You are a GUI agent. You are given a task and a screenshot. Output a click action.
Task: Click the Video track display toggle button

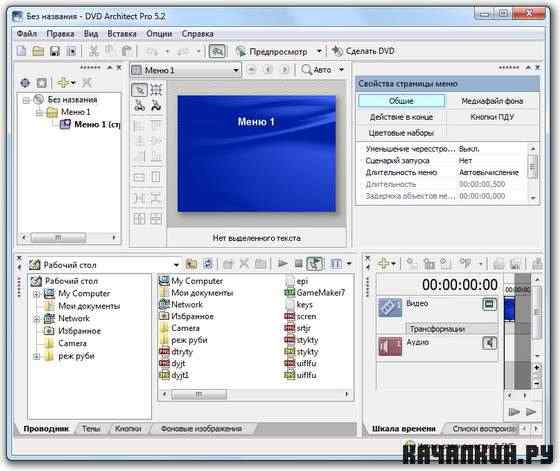489,304
